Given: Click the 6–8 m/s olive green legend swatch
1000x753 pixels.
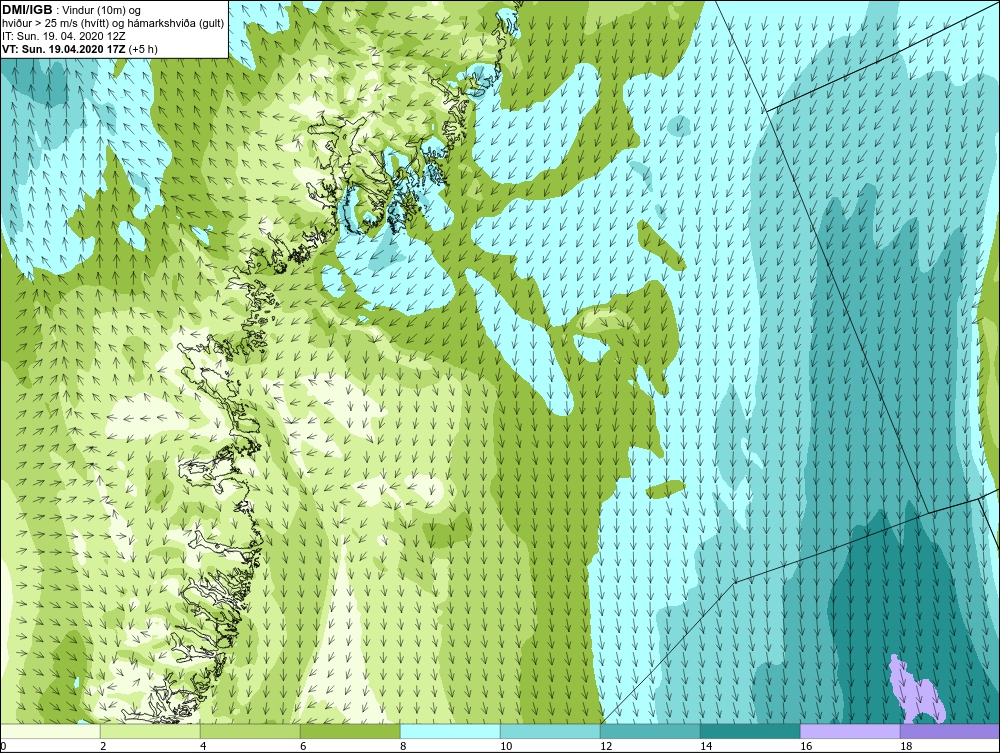Looking at the screenshot, I should coord(350,731).
